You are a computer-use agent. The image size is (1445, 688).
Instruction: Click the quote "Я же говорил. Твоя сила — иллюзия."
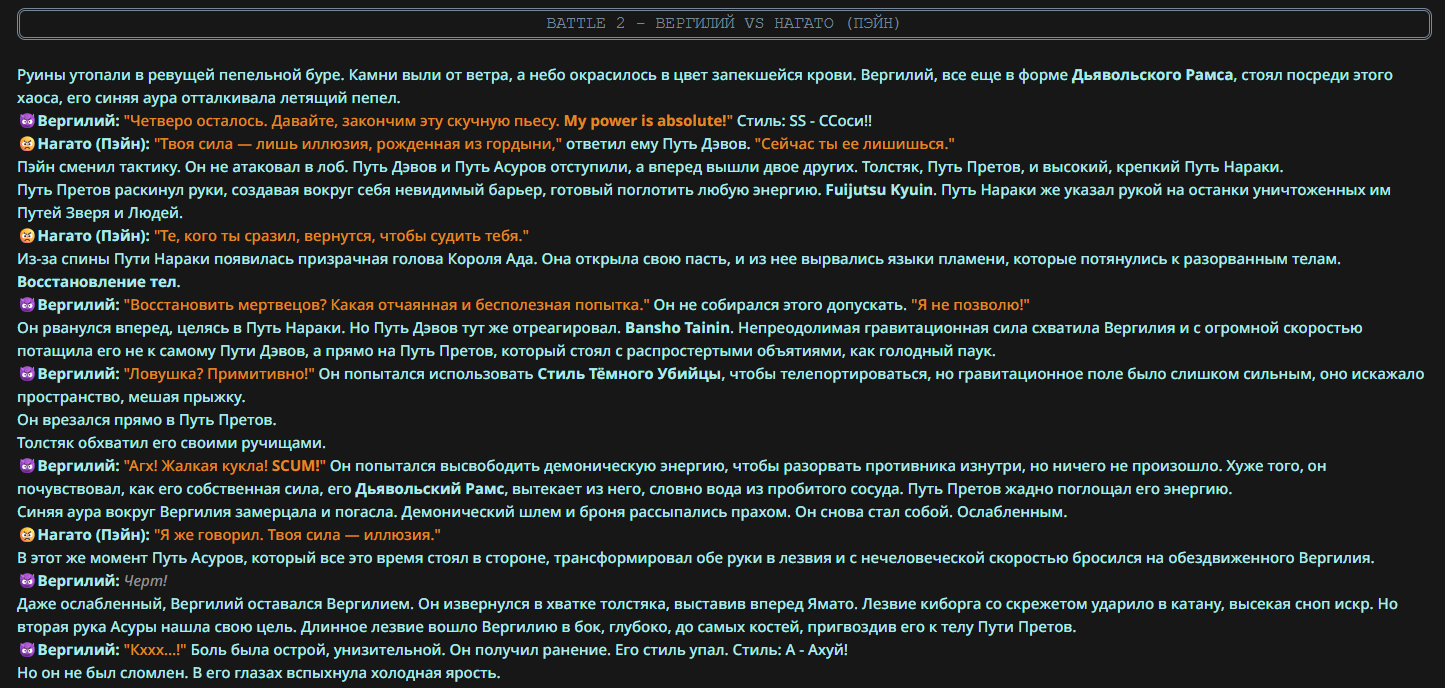coord(297,535)
